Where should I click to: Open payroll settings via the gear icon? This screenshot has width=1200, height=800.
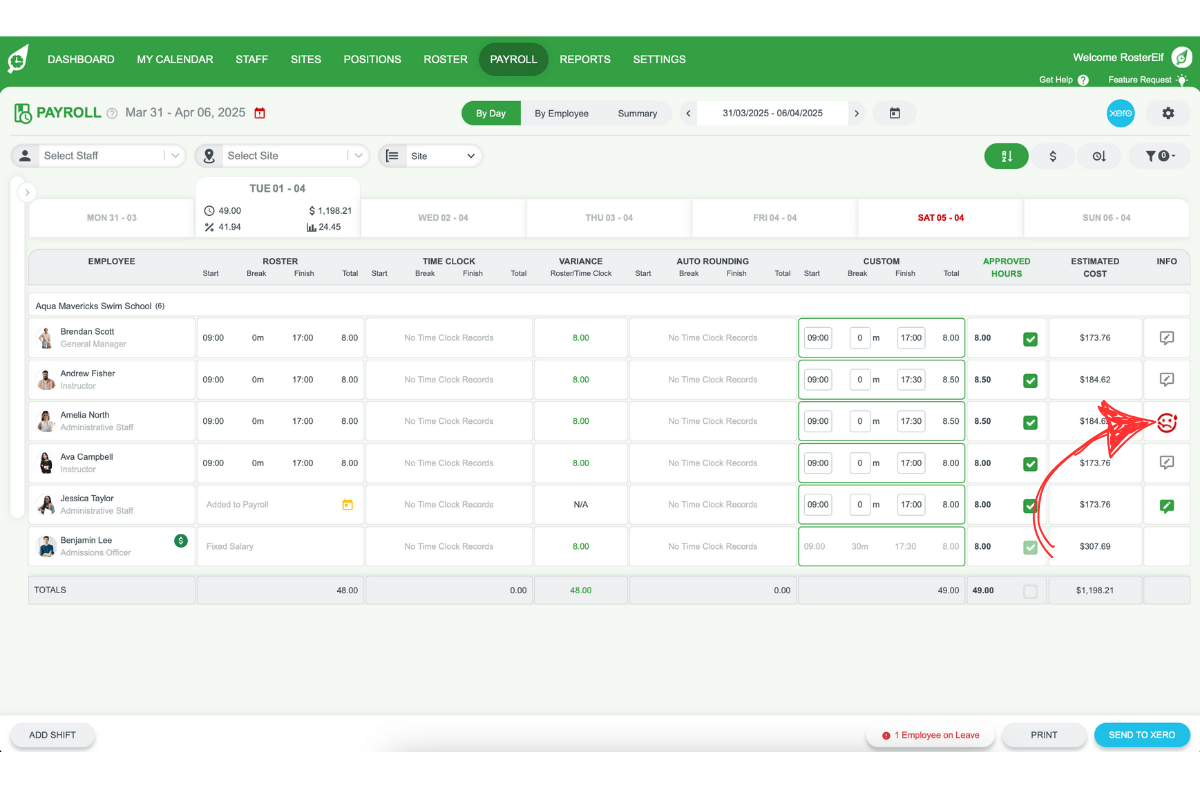click(1167, 113)
